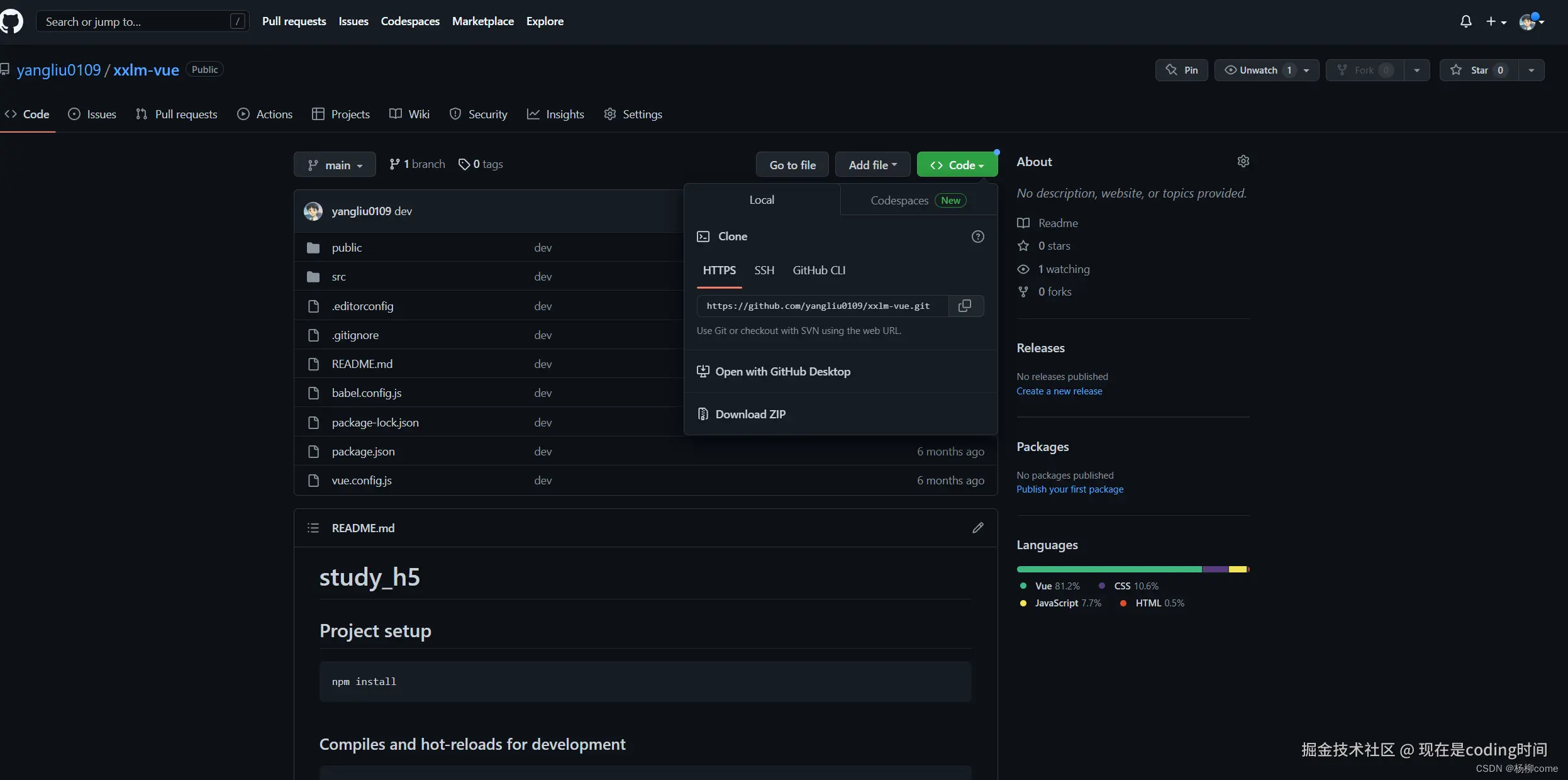Open the About section gear icon

[x=1243, y=161]
